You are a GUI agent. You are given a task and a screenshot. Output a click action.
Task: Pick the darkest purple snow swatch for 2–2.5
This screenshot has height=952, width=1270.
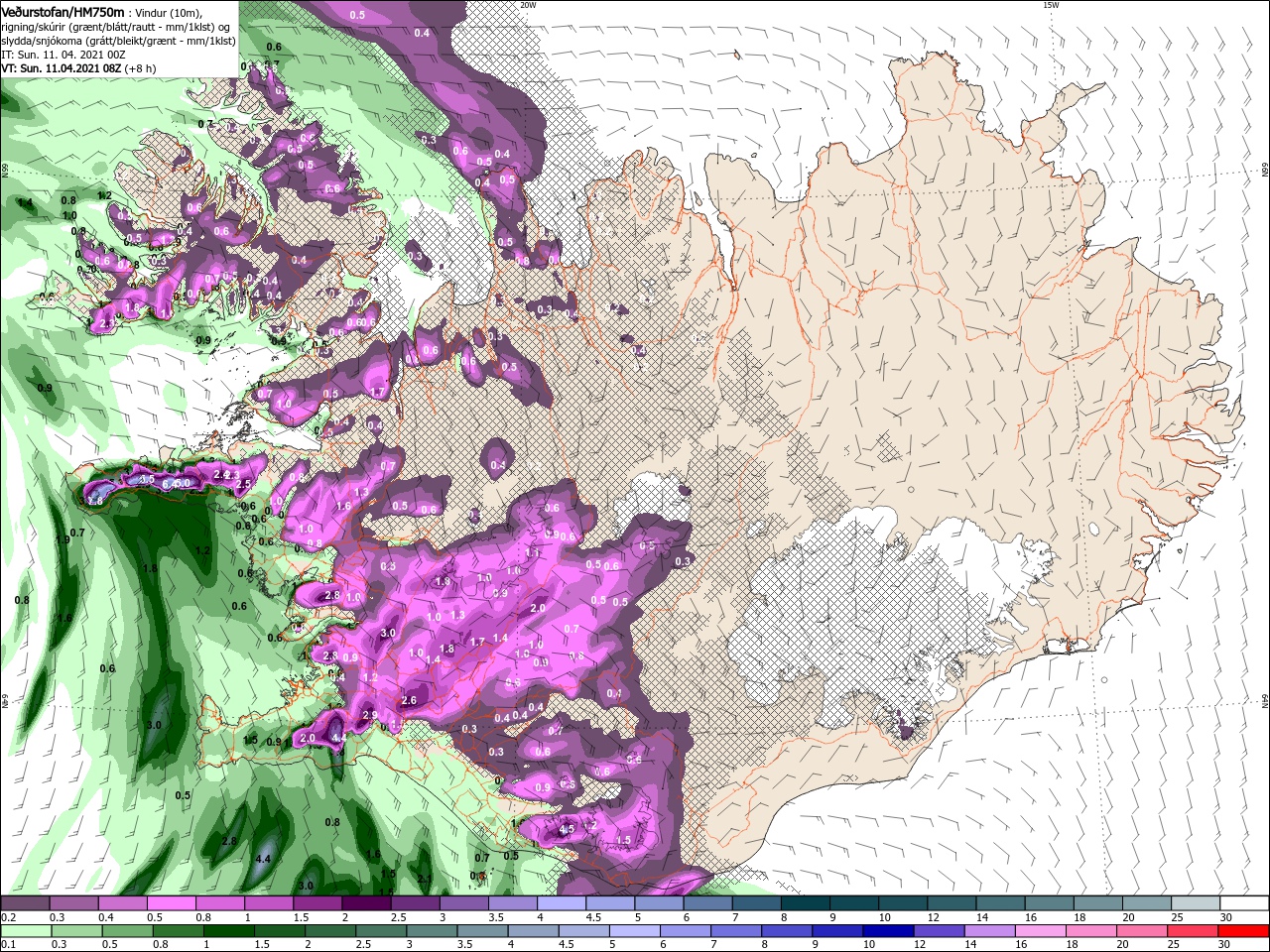(366, 903)
